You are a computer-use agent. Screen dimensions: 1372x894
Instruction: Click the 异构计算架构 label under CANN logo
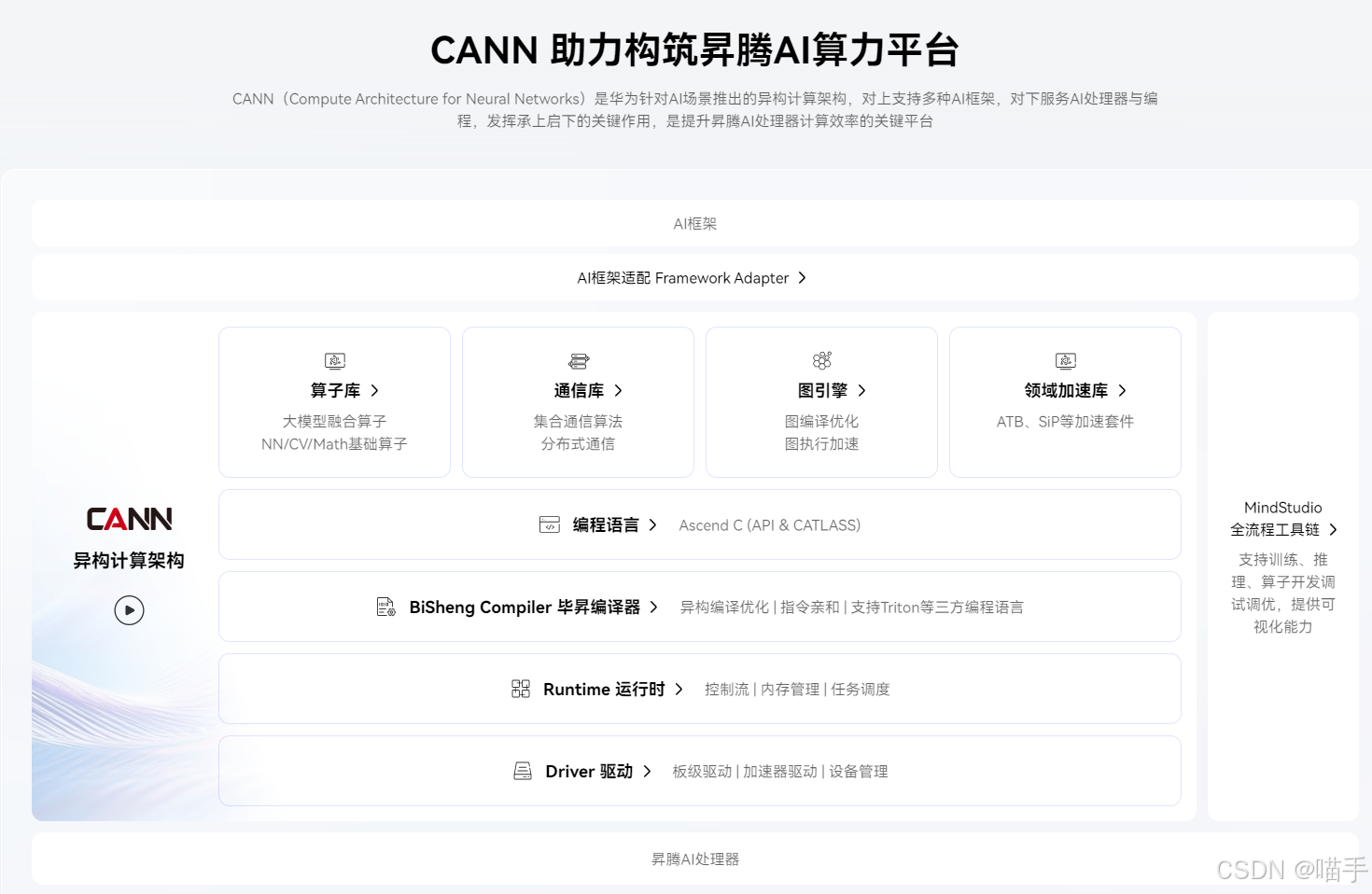[129, 561]
